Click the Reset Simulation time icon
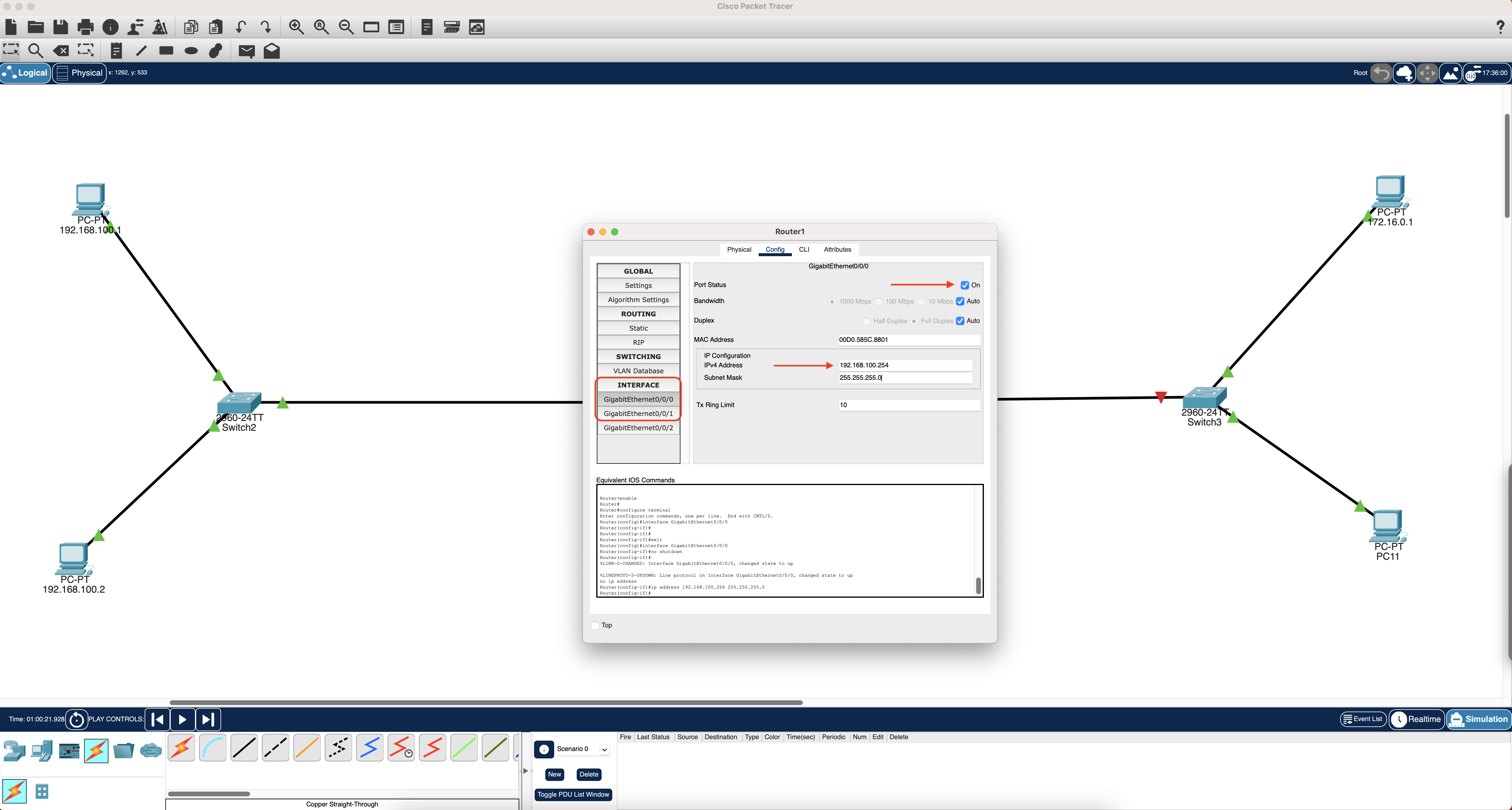This screenshot has width=1512, height=810. click(x=76, y=719)
